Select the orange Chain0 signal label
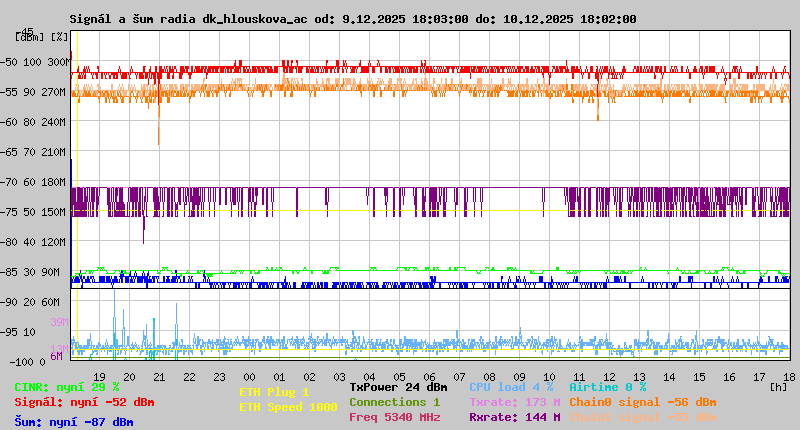800x430 pixels. tap(643, 402)
